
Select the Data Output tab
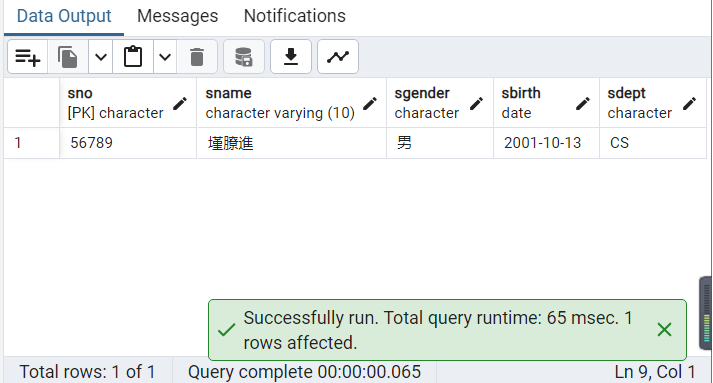[x=64, y=16]
